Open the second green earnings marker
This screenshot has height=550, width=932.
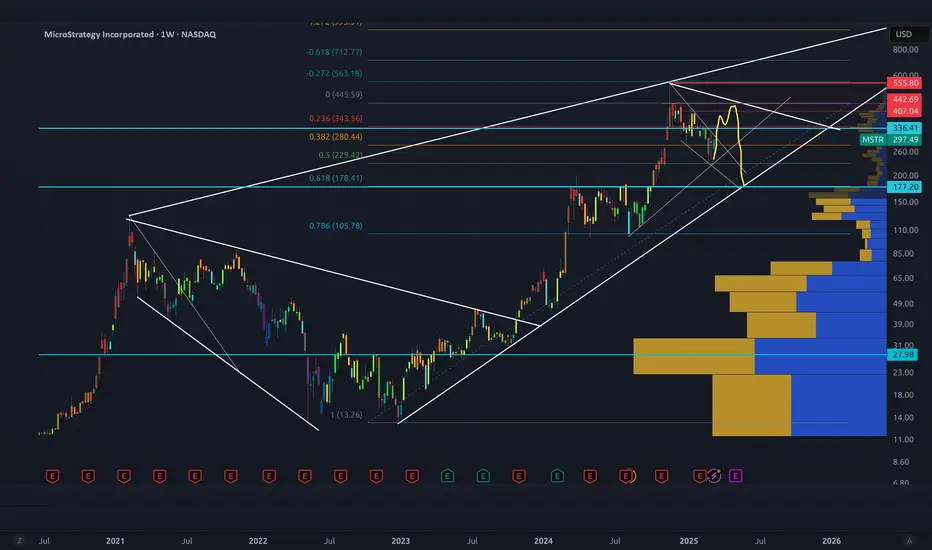[x=483, y=476]
